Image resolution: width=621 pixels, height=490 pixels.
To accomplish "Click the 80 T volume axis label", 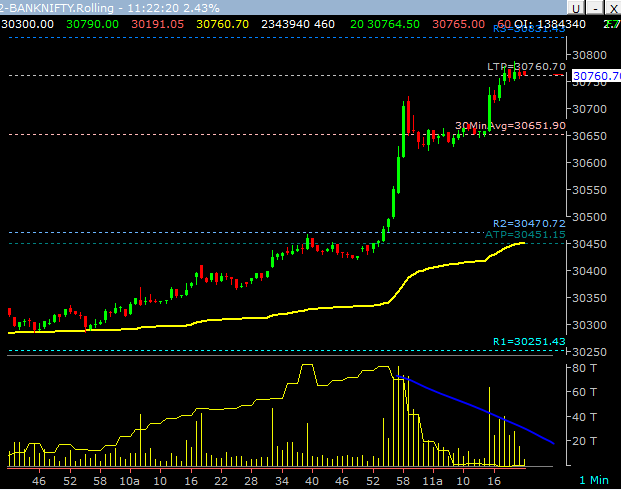I will (x=584, y=368).
